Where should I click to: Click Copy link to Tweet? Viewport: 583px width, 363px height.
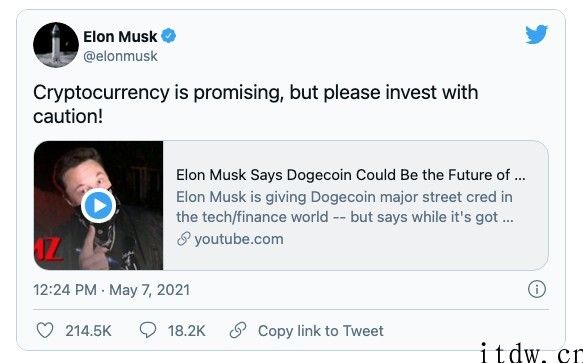[x=321, y=331]
